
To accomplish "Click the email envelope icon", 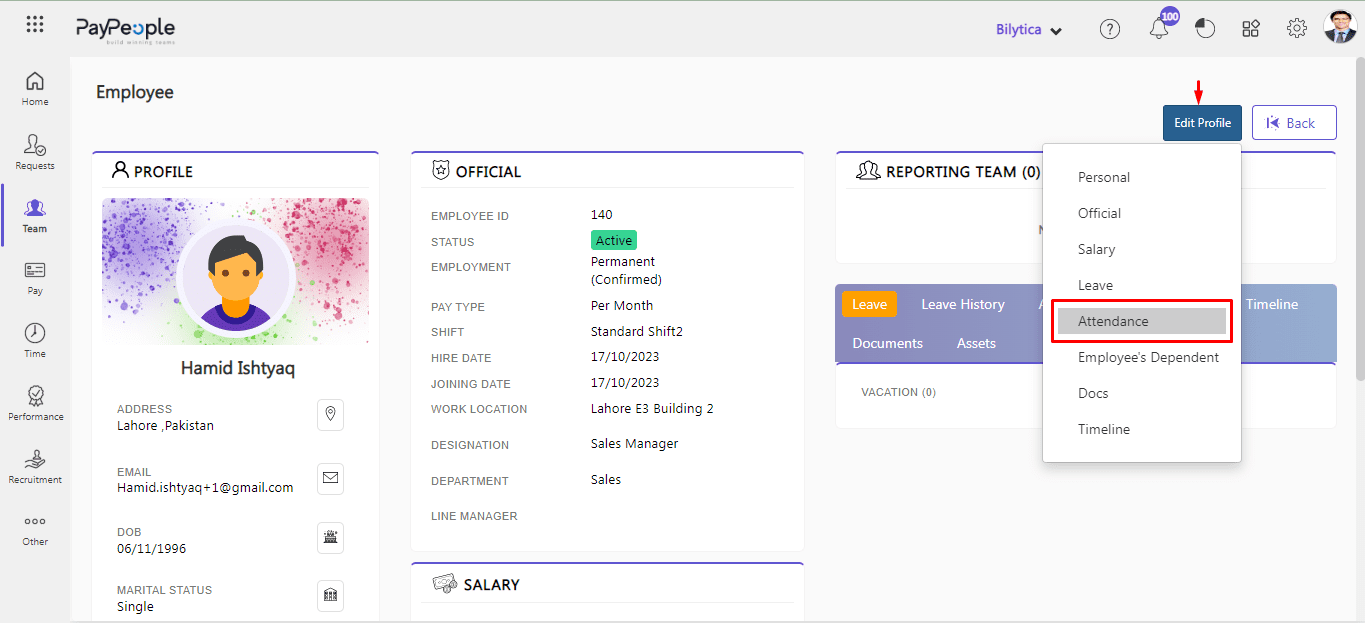I will coord(330,478).
